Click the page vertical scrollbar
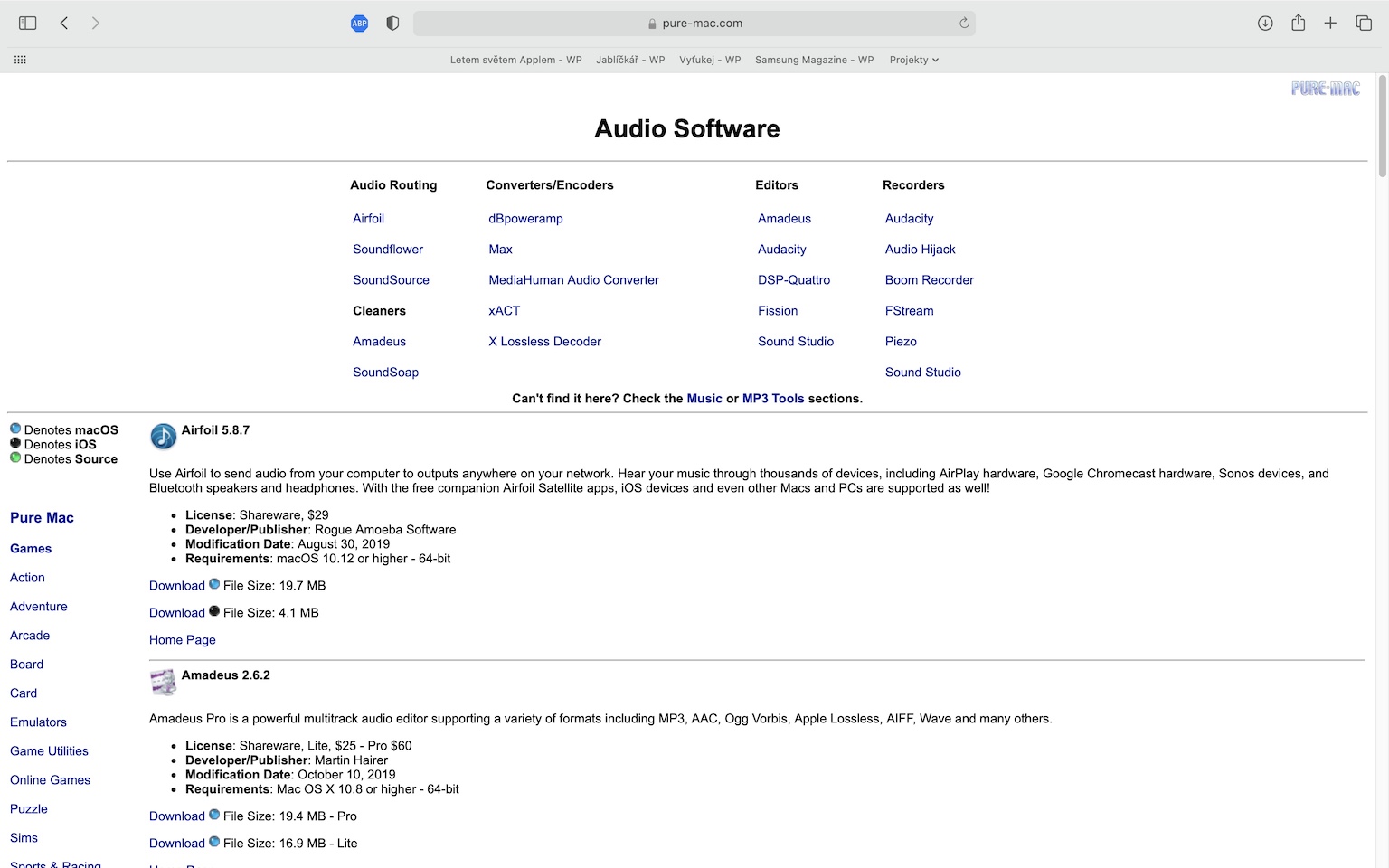 (1382, 127)
